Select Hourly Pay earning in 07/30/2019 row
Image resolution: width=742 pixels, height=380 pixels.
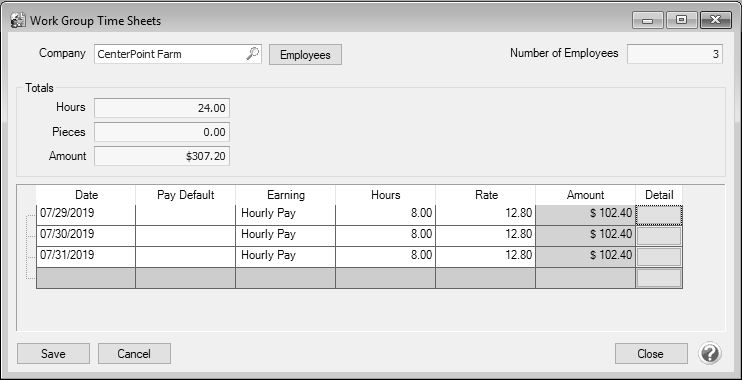[285, 236]
